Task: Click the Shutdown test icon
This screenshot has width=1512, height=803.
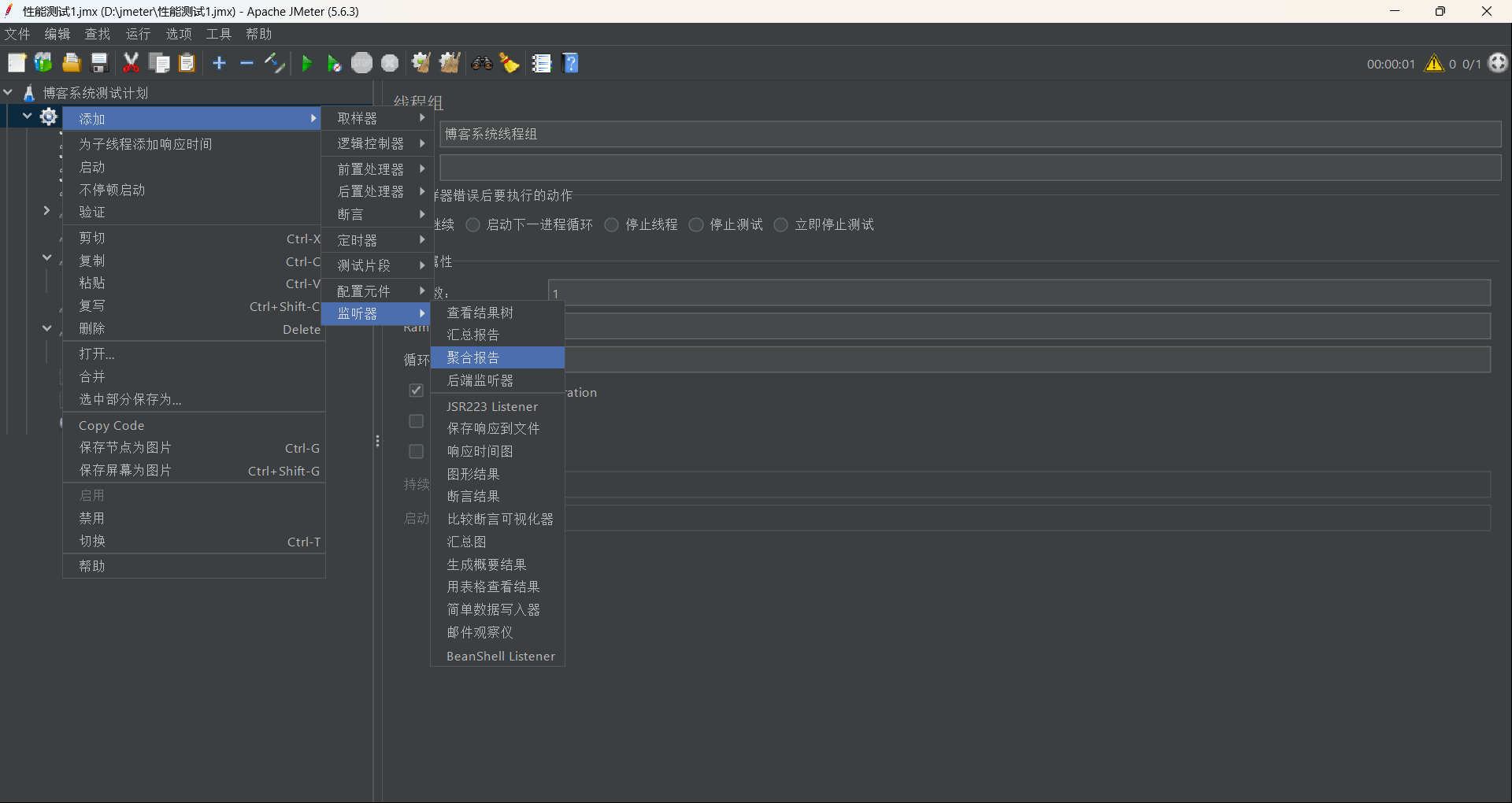Action: [x=390, y=63]
